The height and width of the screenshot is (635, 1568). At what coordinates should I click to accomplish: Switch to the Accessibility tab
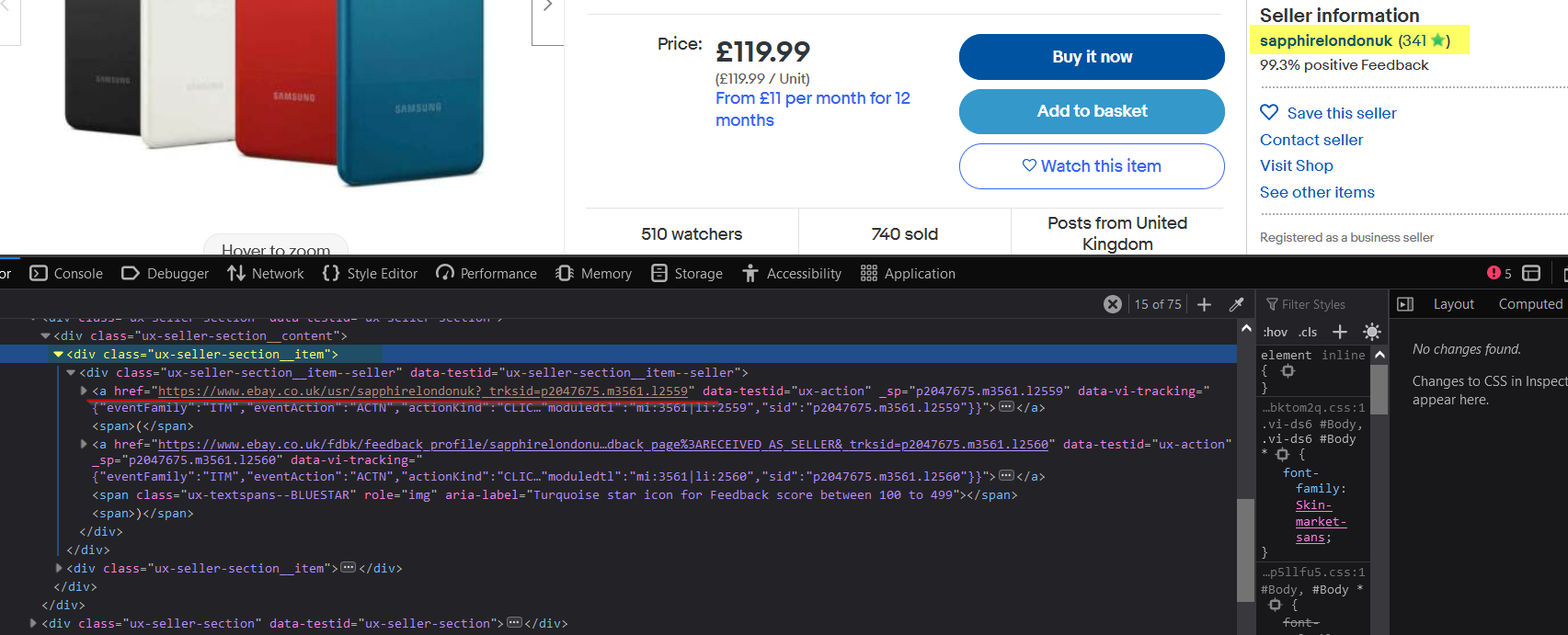(x=792, y=274)
